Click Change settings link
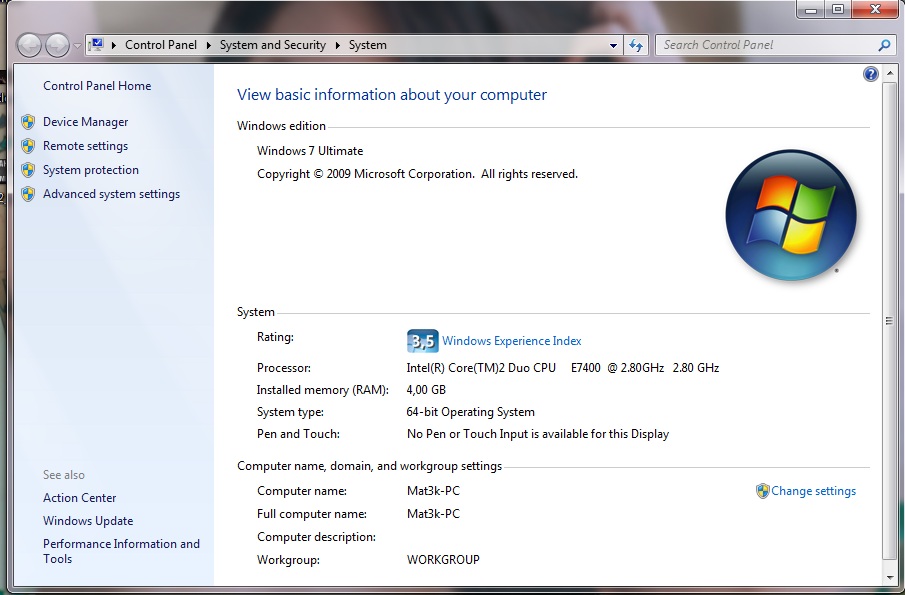 point(813,491)
